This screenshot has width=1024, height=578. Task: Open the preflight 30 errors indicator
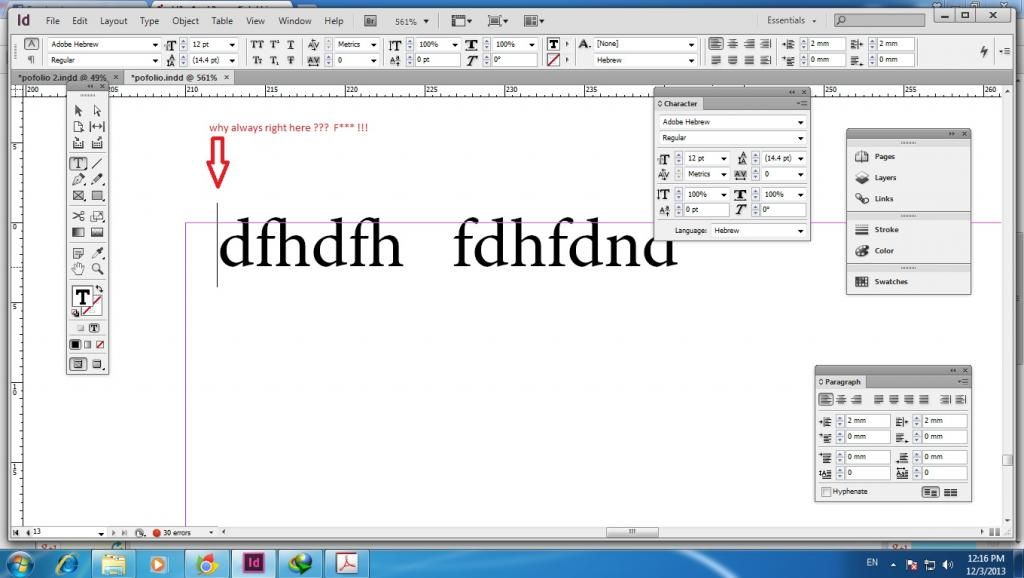[x=177, y=533]
